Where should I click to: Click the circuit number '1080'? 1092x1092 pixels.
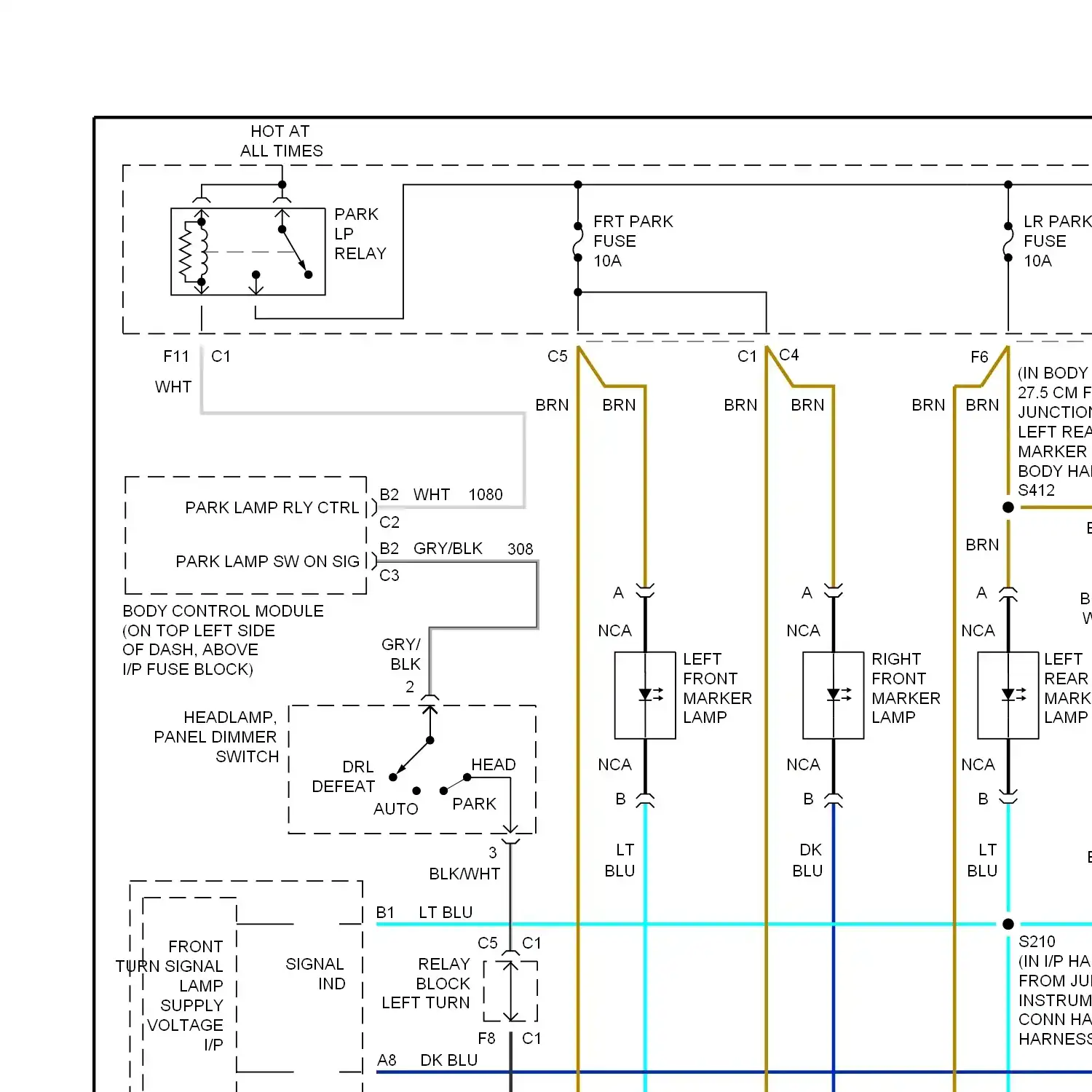[486, 495]
